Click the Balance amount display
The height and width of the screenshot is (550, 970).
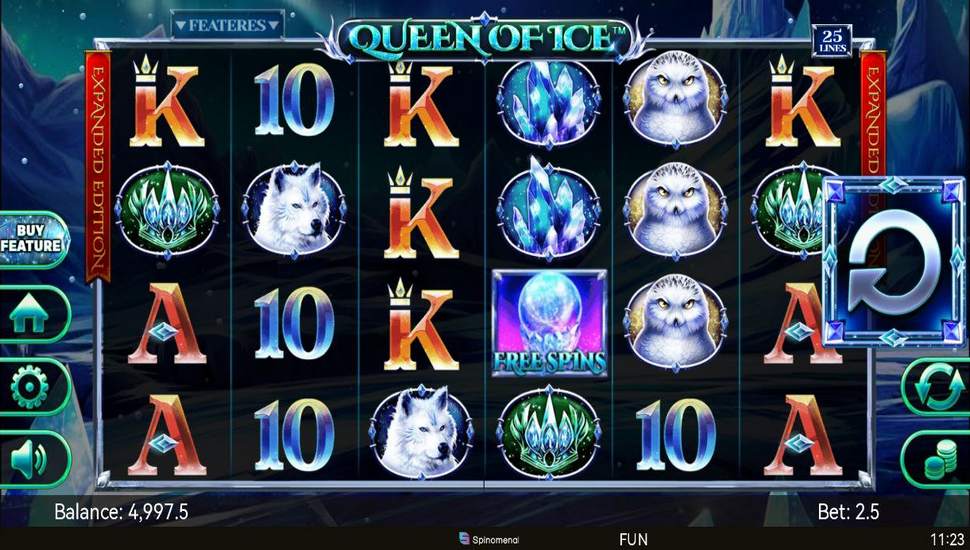tap(121, 512)
